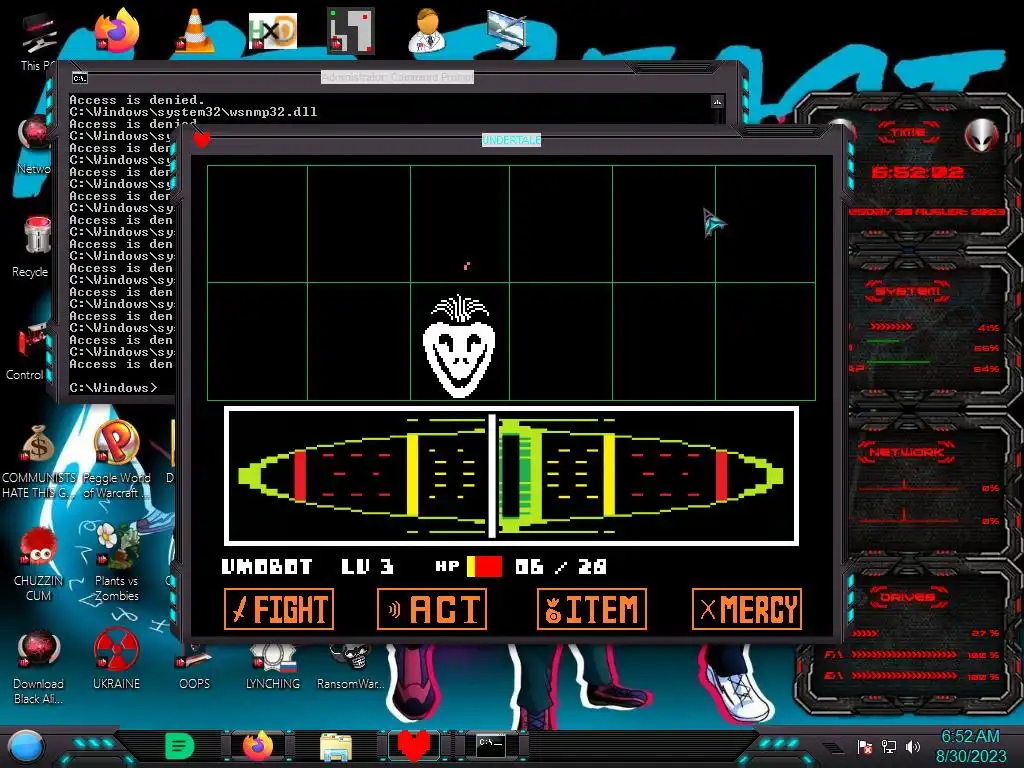
Task: Click the Start orb on the taskbar
Action: [25, 746]
